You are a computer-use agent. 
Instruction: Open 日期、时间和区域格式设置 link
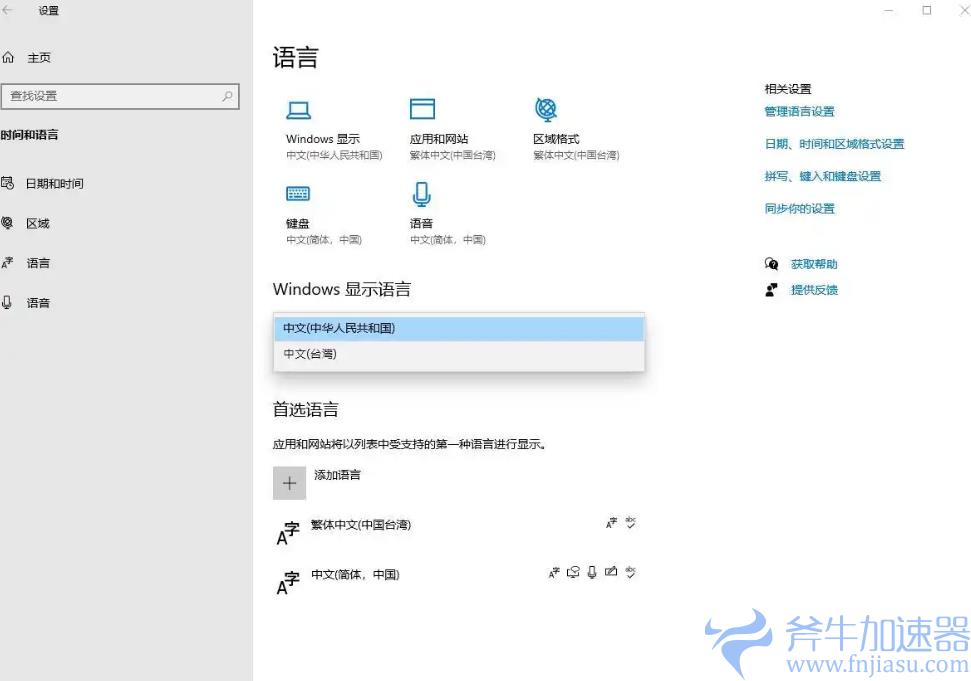pyautogui.click(x=834, y=144)
